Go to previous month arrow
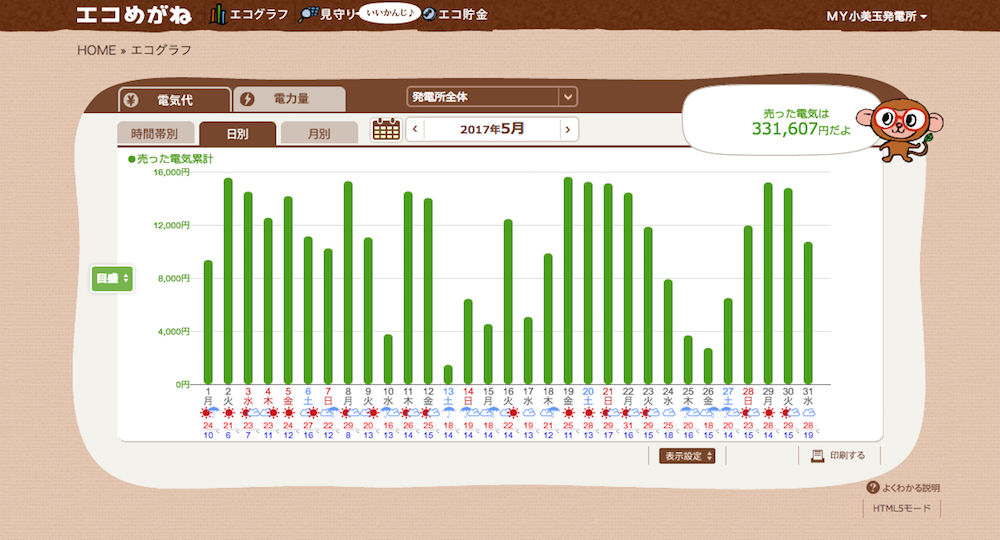The width and height of the screenshot is (1000, 540). [415, 129]
